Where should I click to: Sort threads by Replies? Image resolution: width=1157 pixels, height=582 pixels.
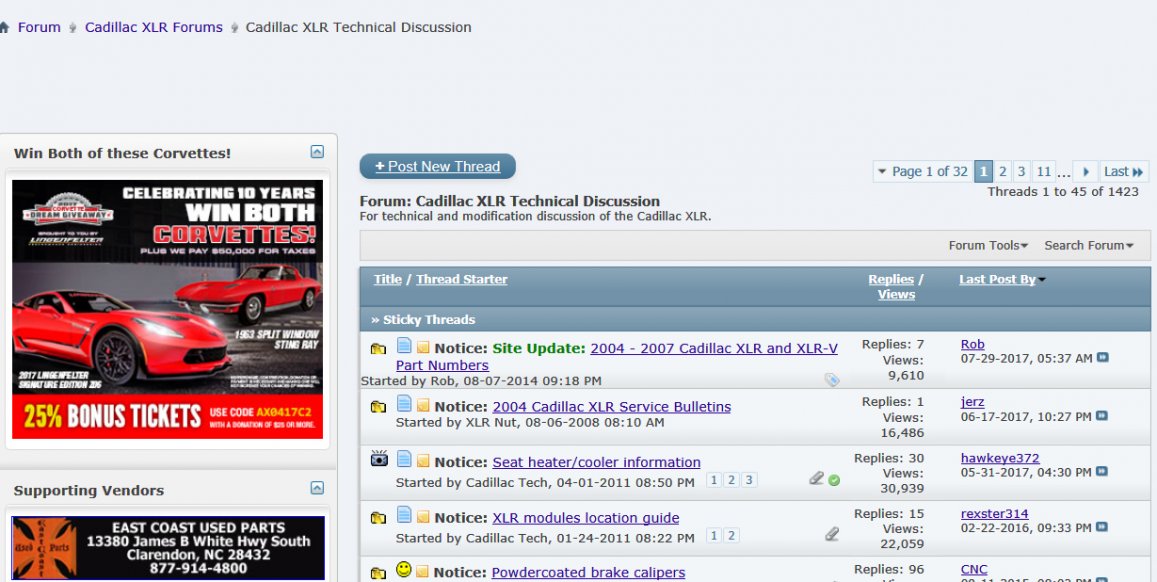pyautogui.click(x=891, y=279)
